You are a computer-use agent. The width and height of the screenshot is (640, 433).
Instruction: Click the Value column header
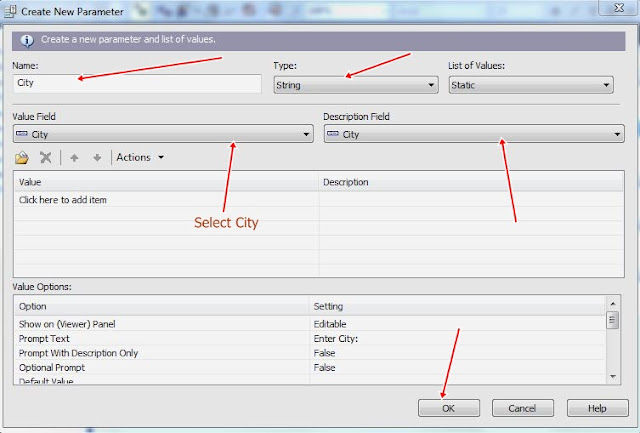pyautogui.click(x=167, y=182)
